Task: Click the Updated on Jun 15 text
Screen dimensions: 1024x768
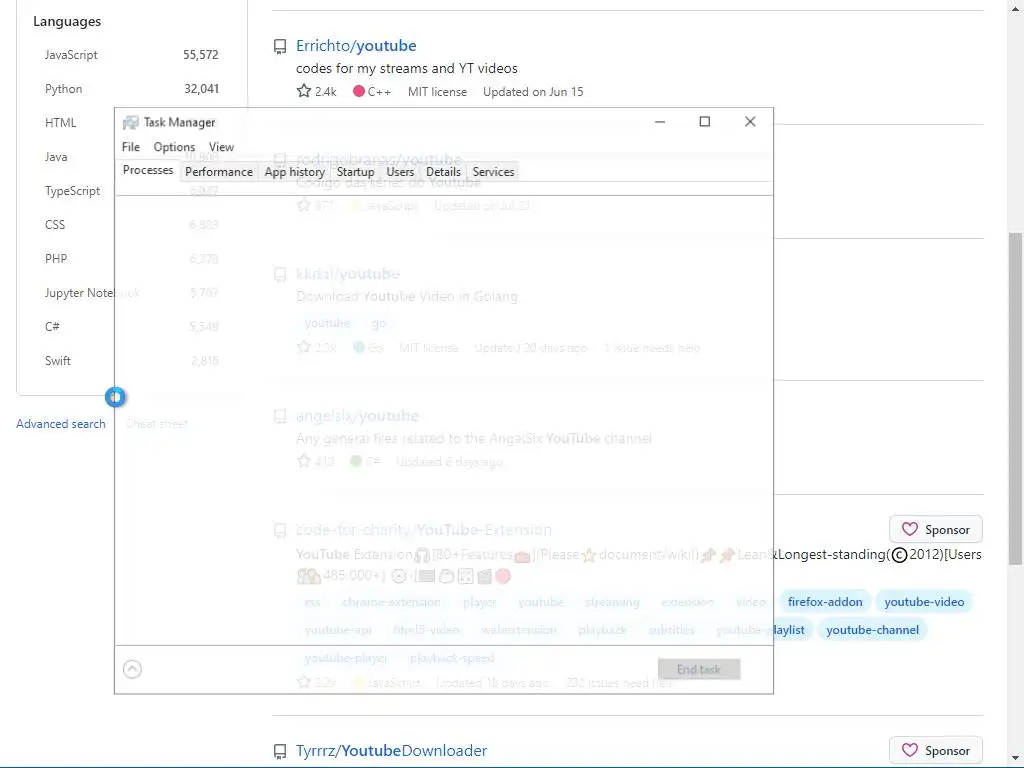Action: click(x=533, y=92)
